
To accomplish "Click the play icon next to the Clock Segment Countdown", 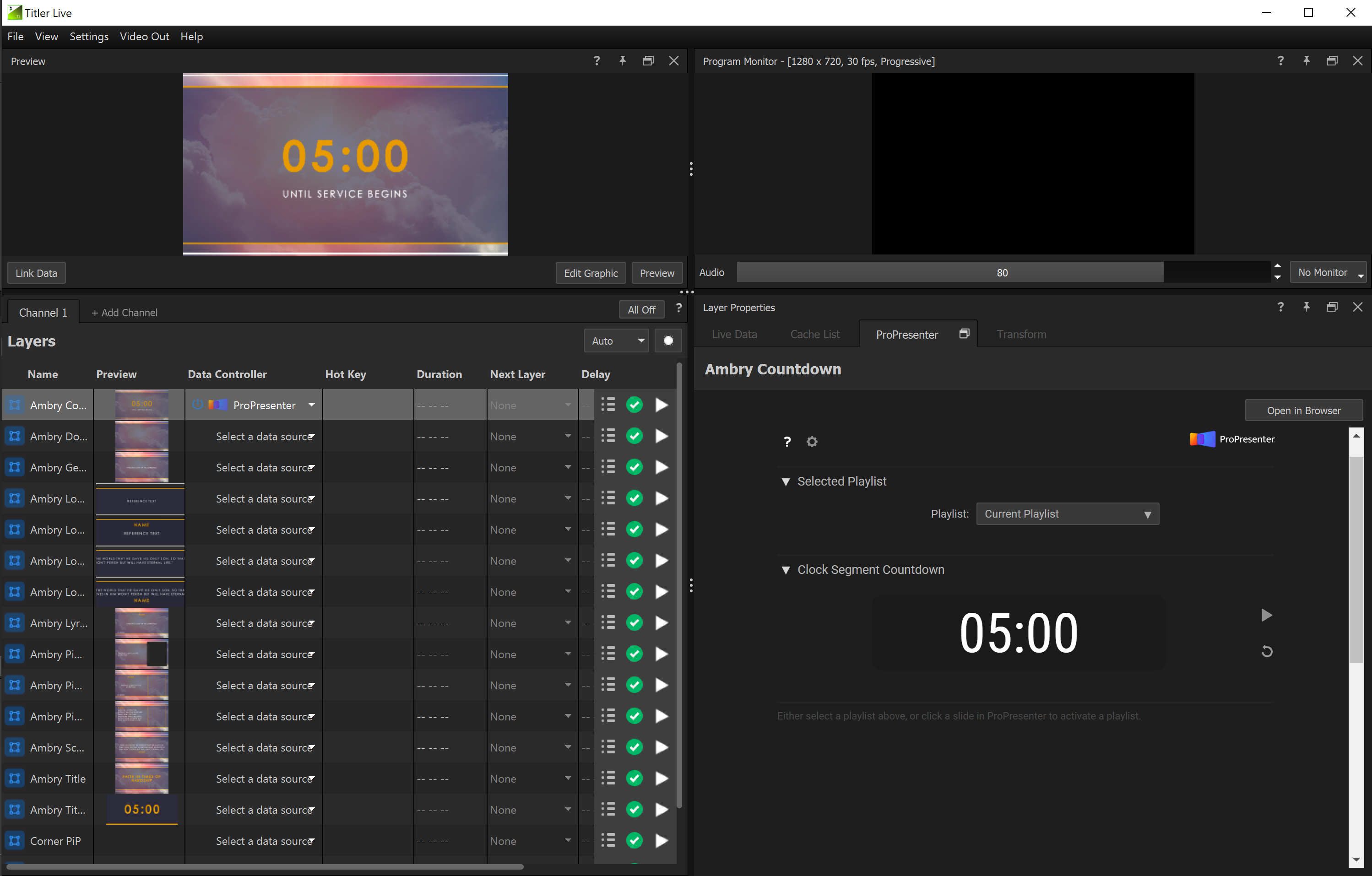I will click(1267, 615).
